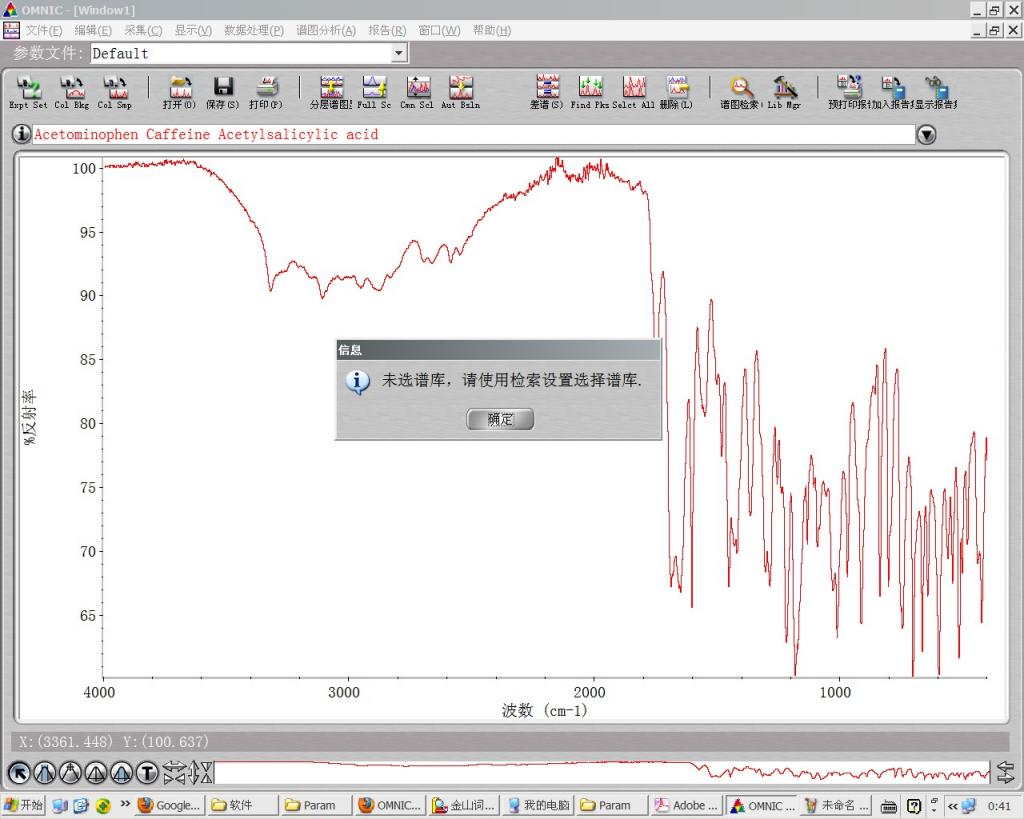1024x819 pixels.
Task: Open the Expt Set experiment setup tool
Action: (28, 91)
